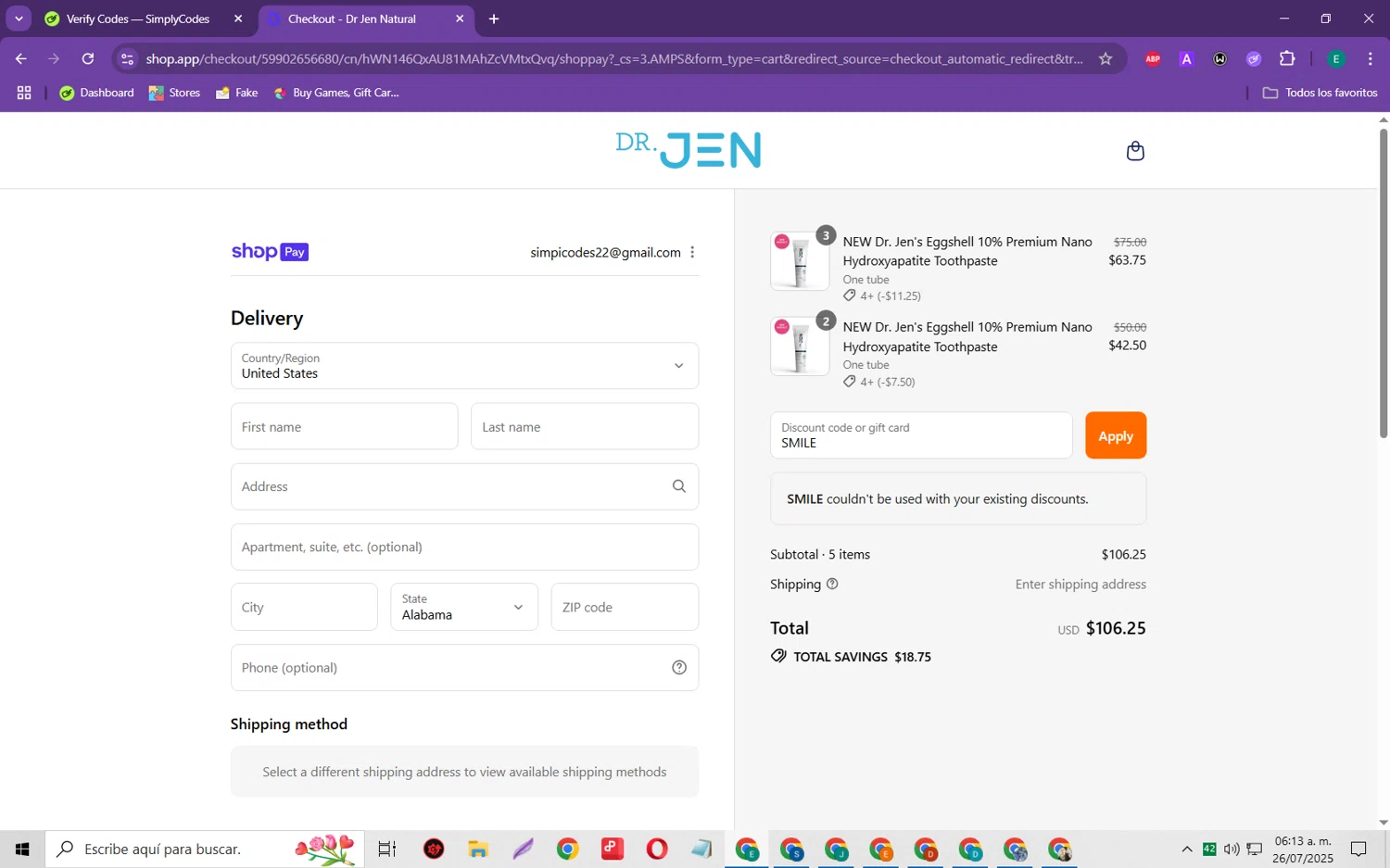This screenshot has height=868, width=1390.
Task: Open the taskbar volume control
Action: 1232,849
